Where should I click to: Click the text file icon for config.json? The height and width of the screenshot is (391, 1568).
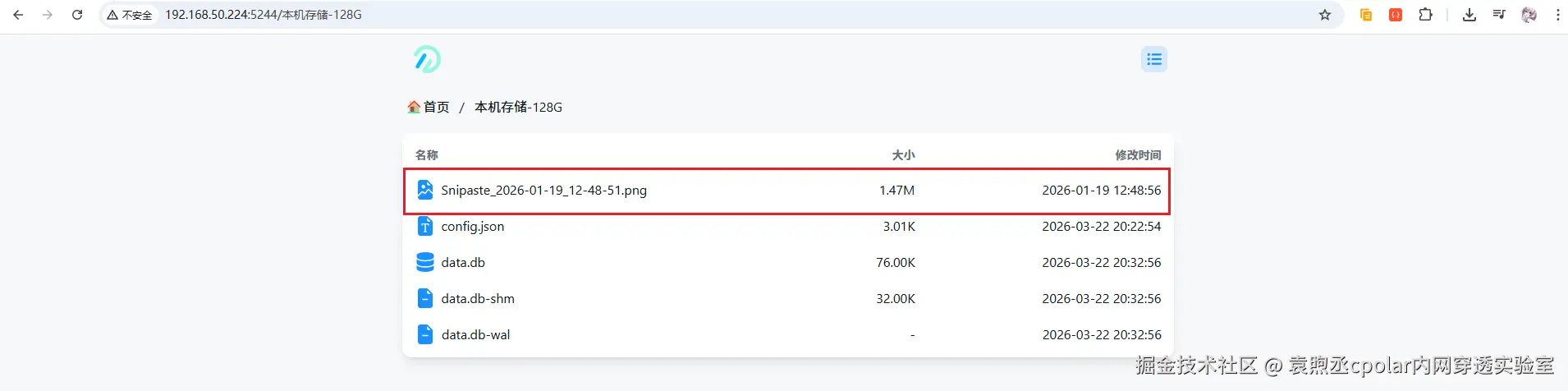pos(425,226)
